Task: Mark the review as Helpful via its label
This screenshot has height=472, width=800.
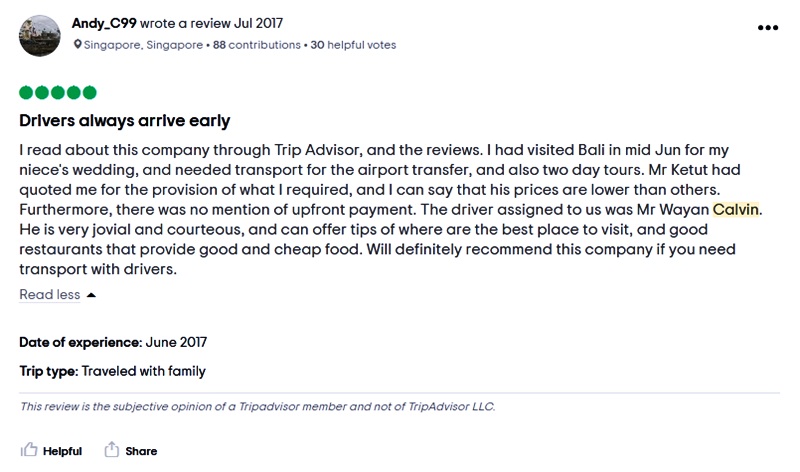Action: pos(62,451)
